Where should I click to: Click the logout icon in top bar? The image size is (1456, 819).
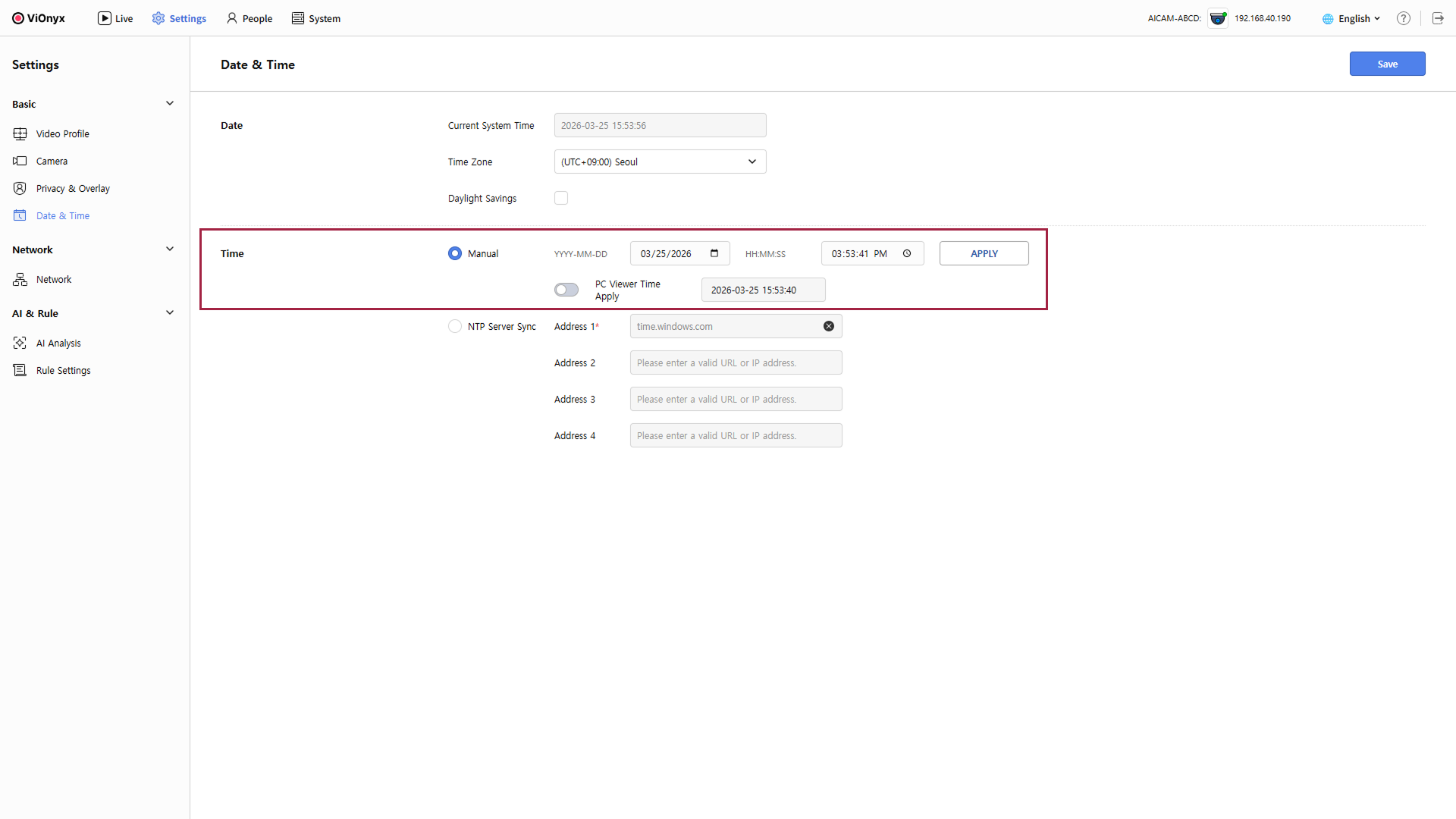coord(1438,18)
